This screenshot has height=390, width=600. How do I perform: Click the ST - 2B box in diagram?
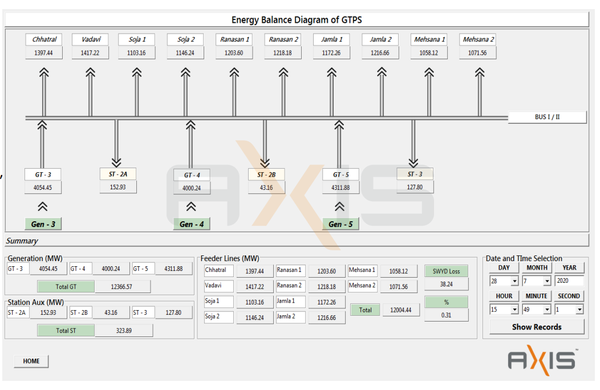tap(266, 175)
